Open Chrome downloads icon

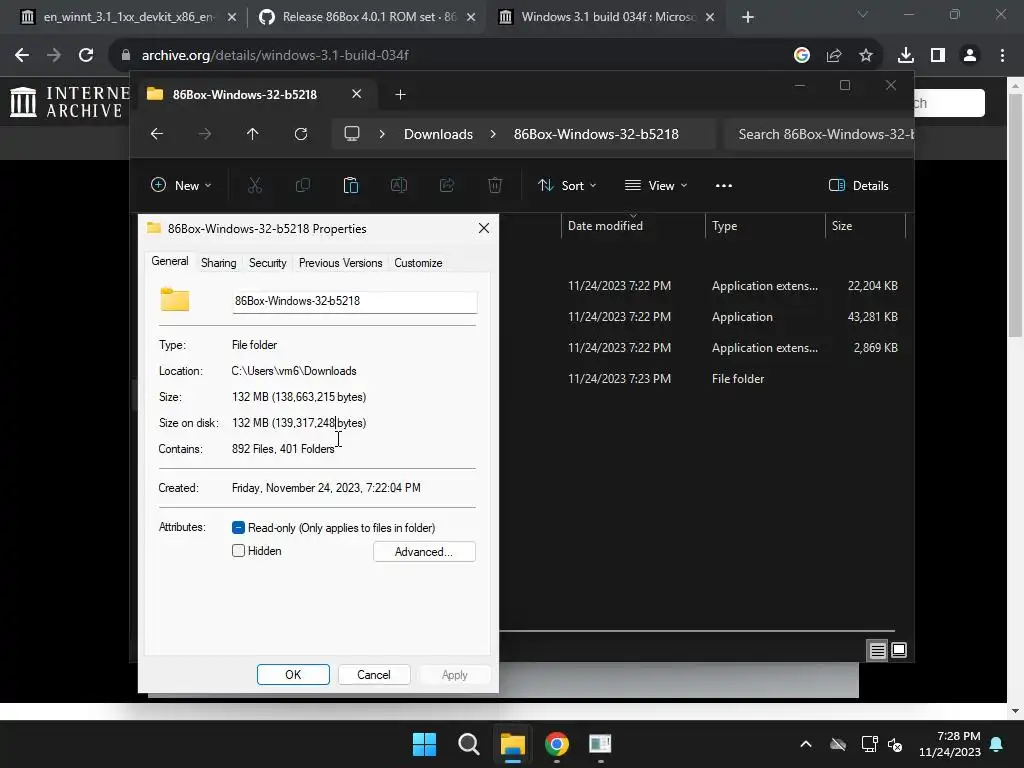tap(906, 56)
